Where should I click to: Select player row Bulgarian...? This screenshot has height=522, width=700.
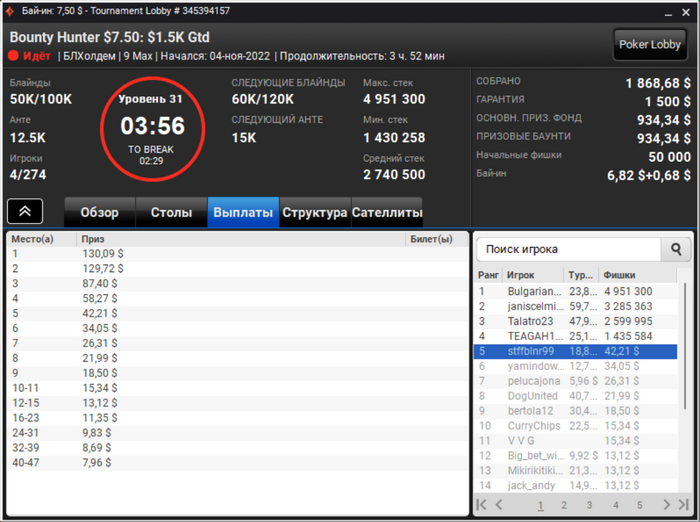click(575, 292)
